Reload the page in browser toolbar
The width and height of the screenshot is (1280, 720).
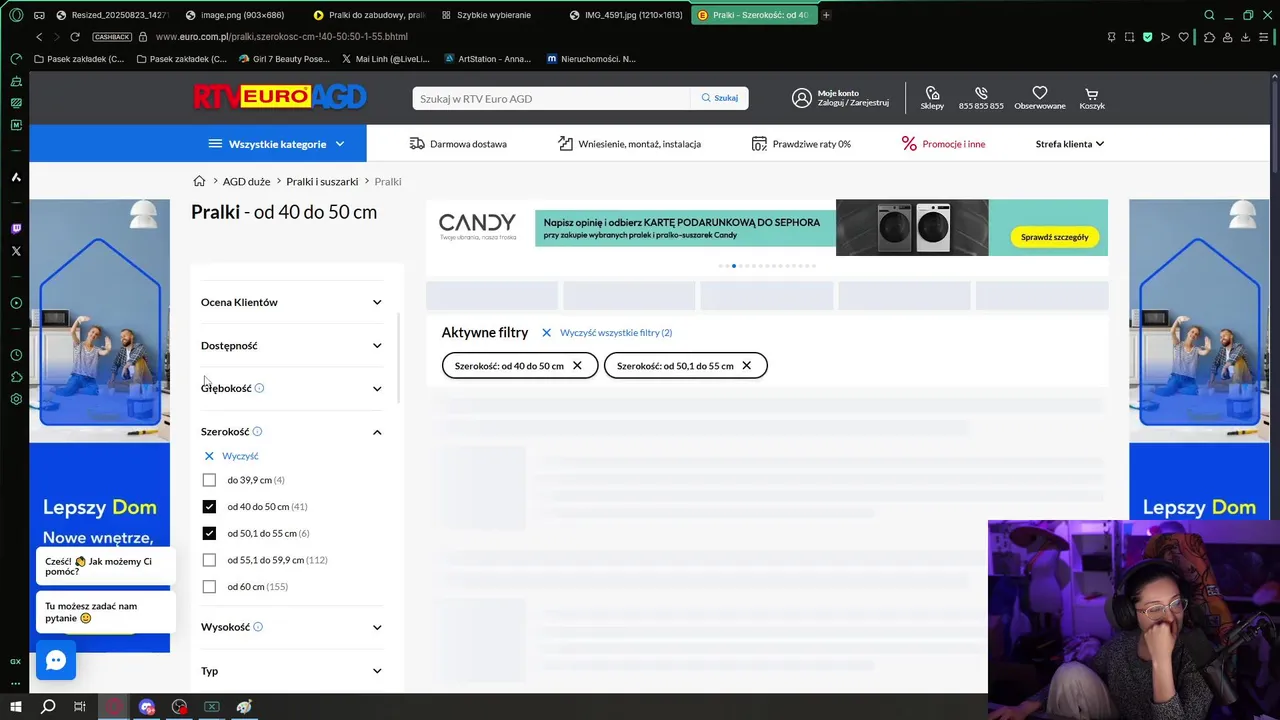pos(75,37)
